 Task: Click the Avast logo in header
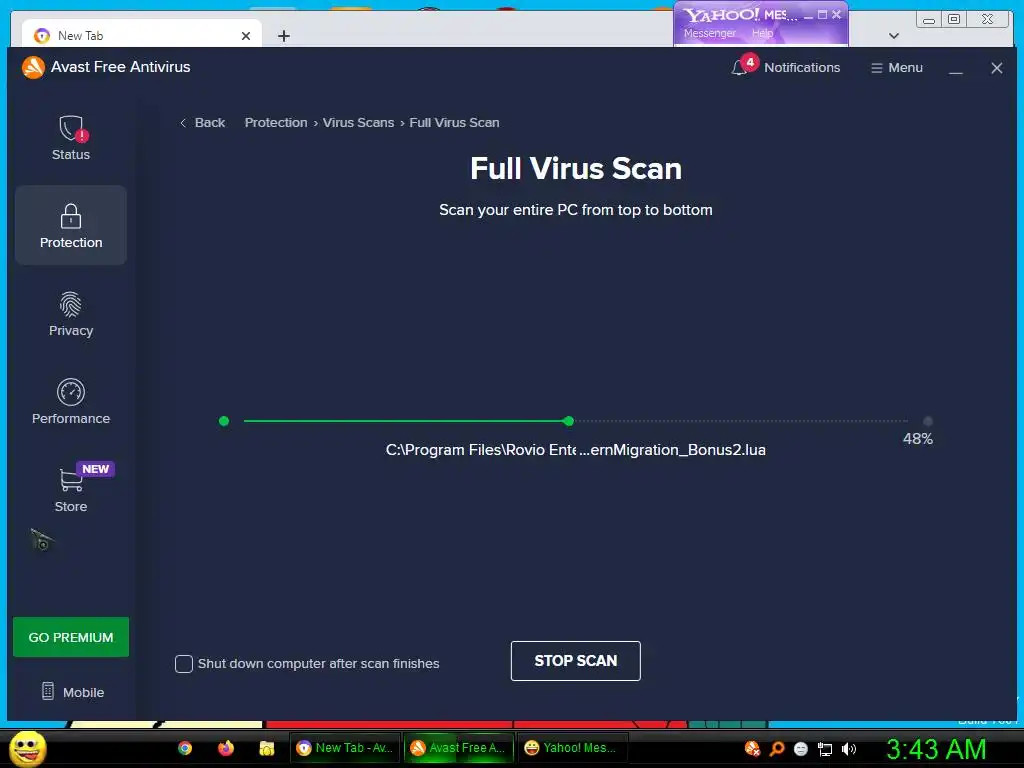[33, 67]
